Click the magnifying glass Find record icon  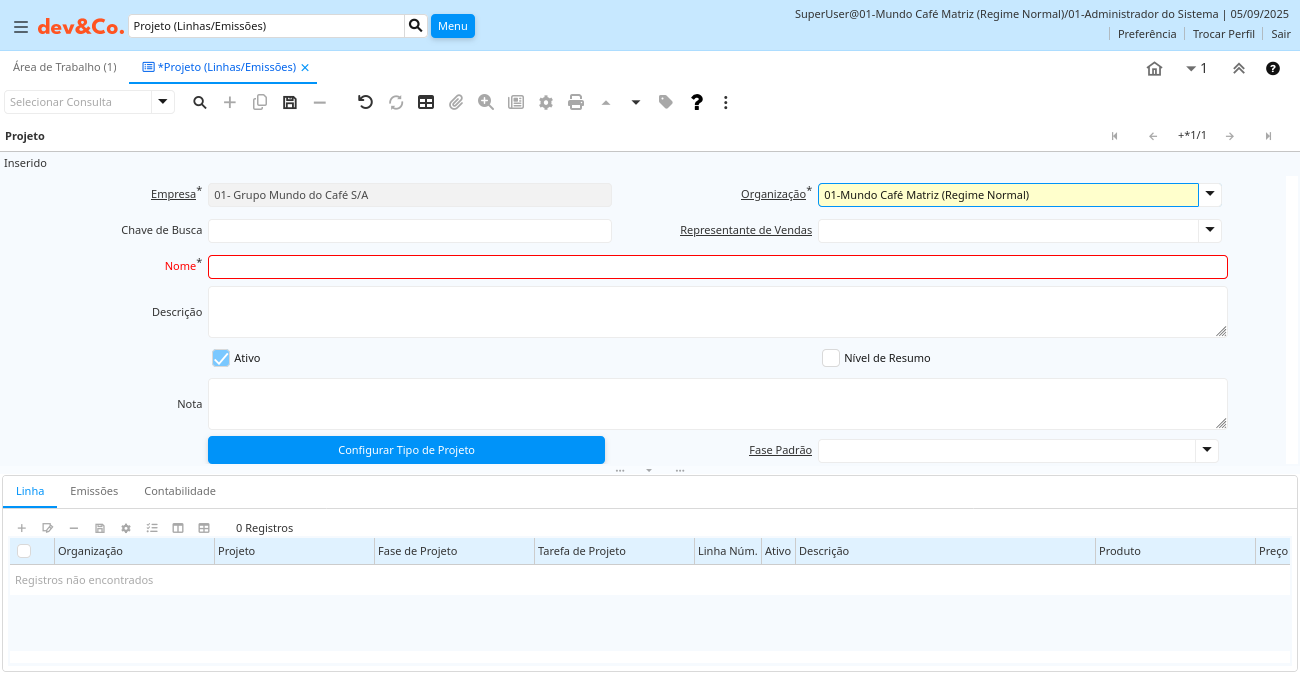point(200,102)
